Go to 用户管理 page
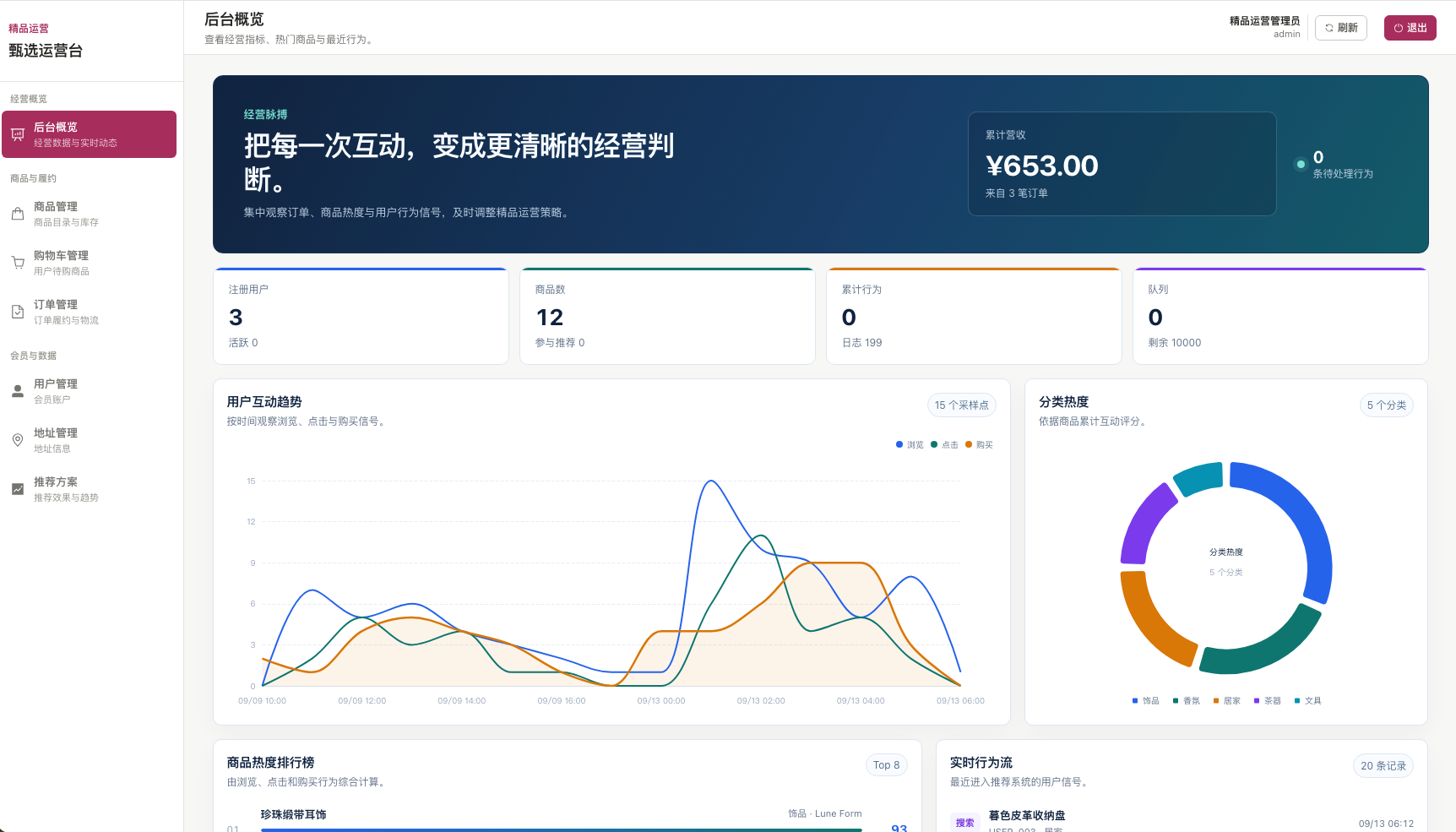 (89, 391)
